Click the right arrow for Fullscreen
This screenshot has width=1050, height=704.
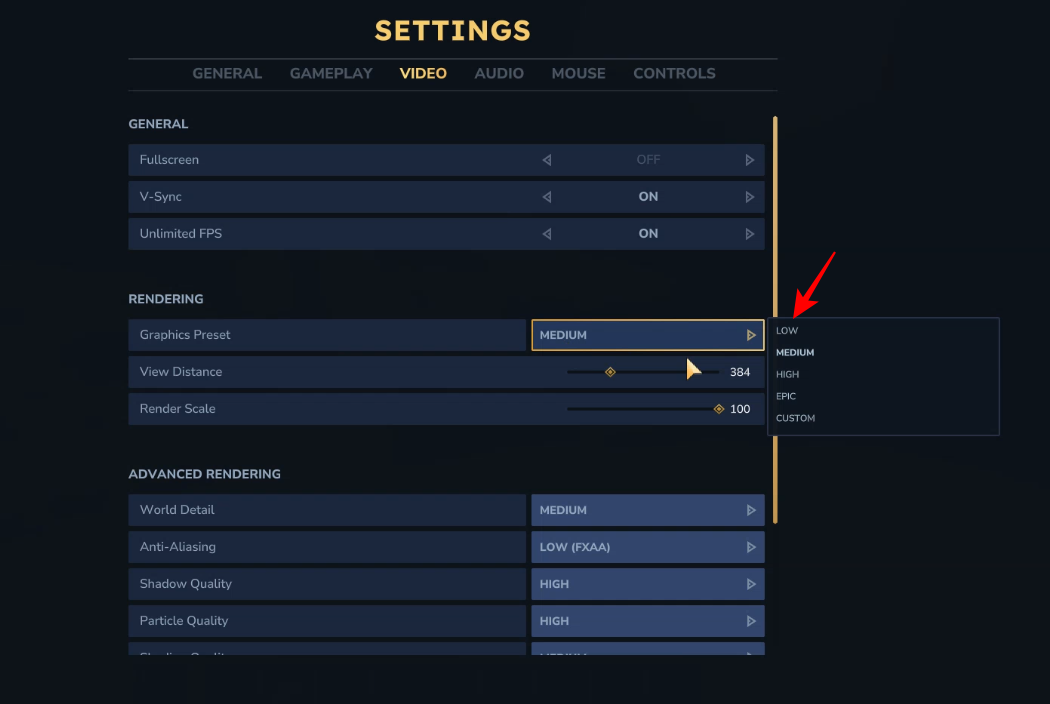(750, 160)
